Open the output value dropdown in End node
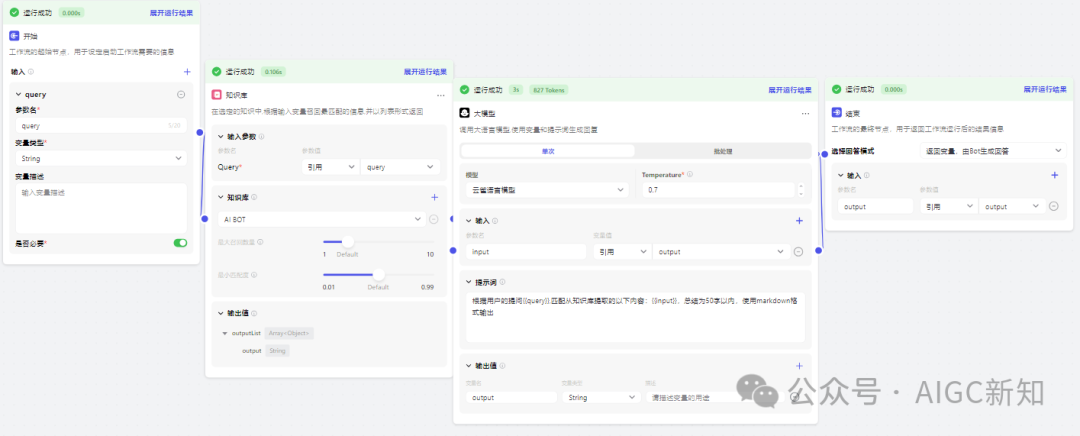Viewport: 1080px width, 436px height. 1011,206
